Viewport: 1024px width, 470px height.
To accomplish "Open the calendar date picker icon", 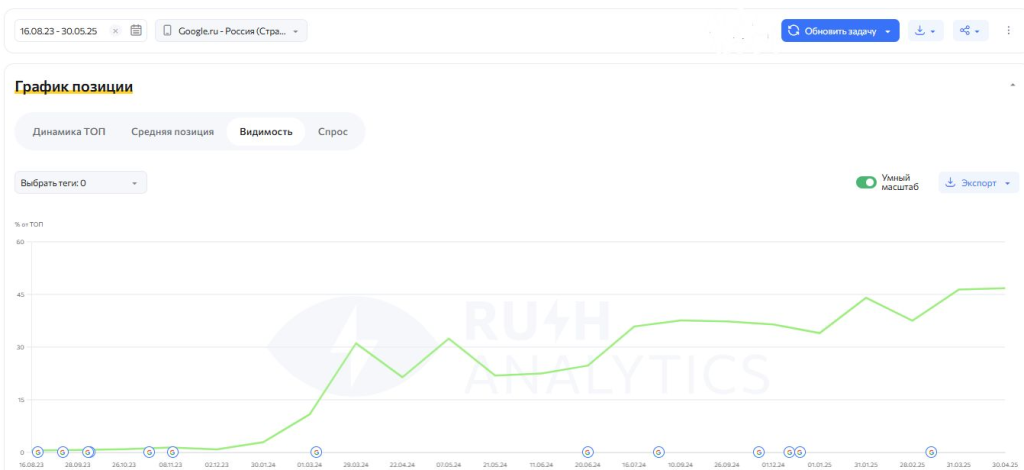I will click(136, 31).
